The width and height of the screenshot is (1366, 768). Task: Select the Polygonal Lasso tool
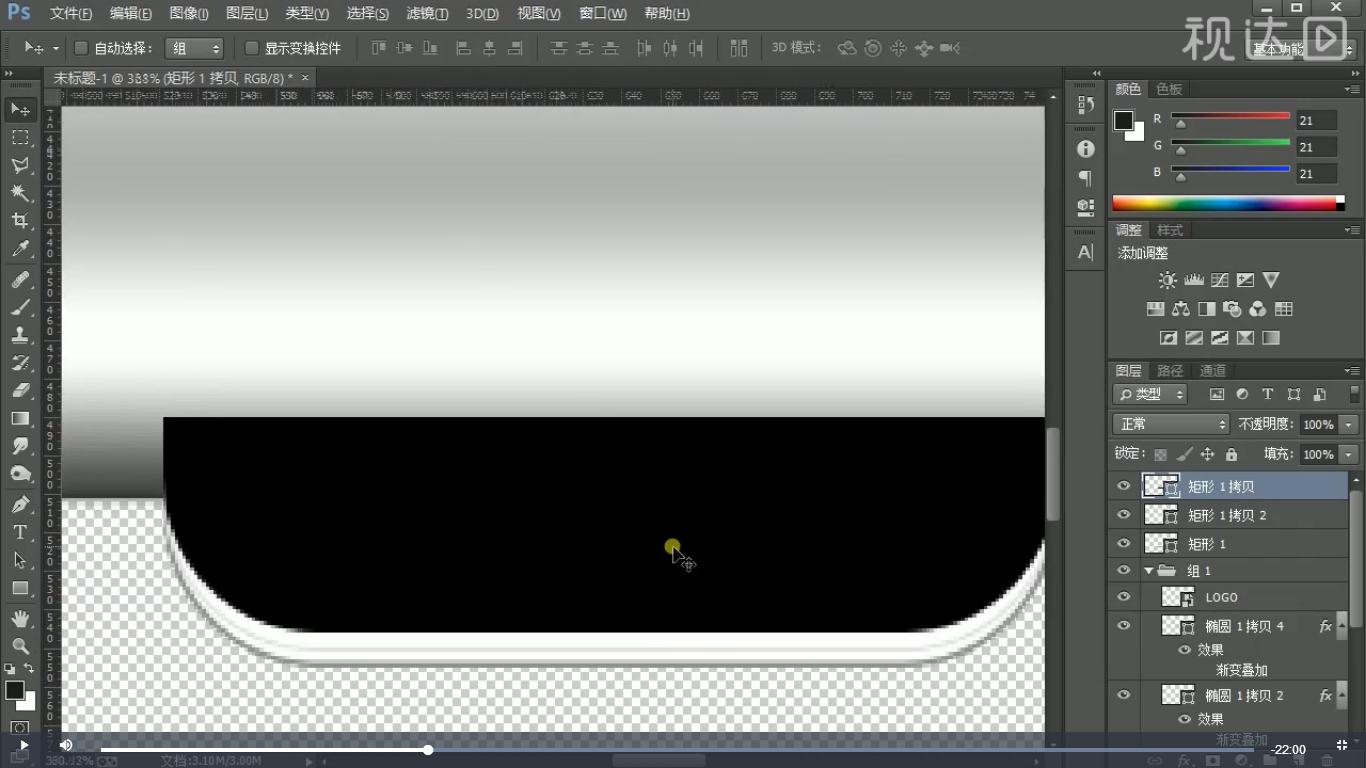click(x=20, y=165)
